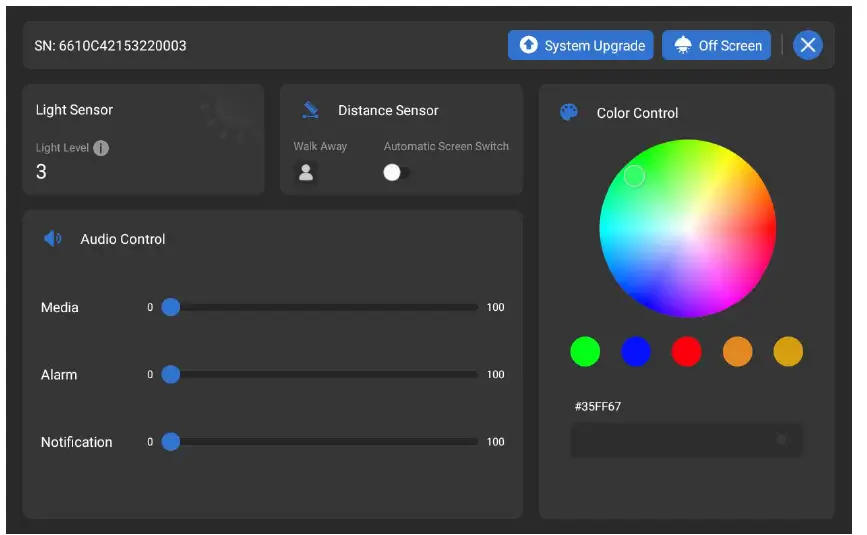Toggle the Automatic Screen Switch
Image resolution: width=867 pixels, height=535 pixels.
tap(396, 172)
